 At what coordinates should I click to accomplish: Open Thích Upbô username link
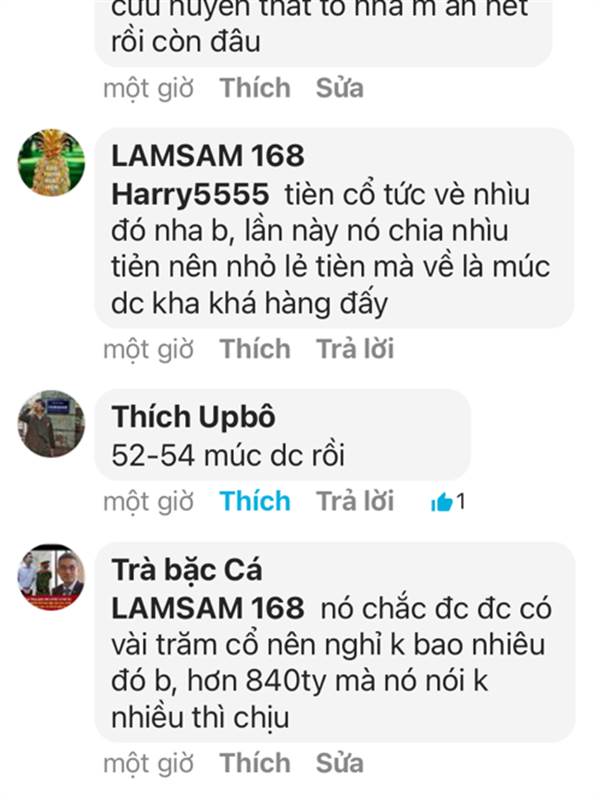coord(193,416)
